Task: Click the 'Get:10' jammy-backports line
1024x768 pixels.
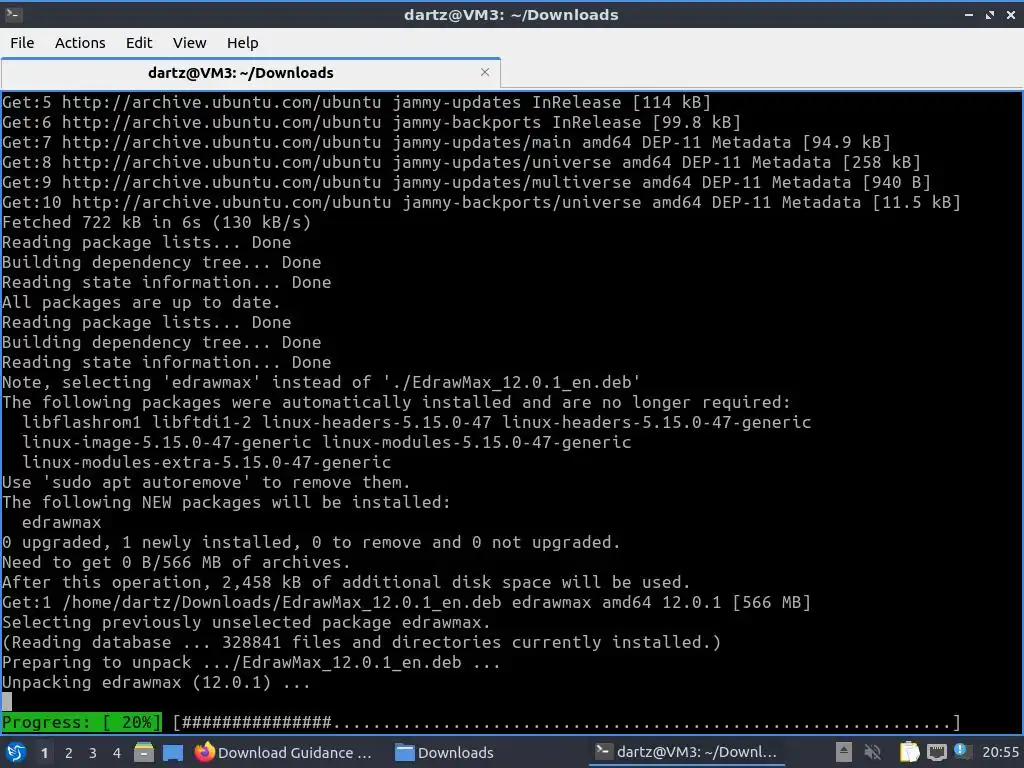Action: click(481, 202)
